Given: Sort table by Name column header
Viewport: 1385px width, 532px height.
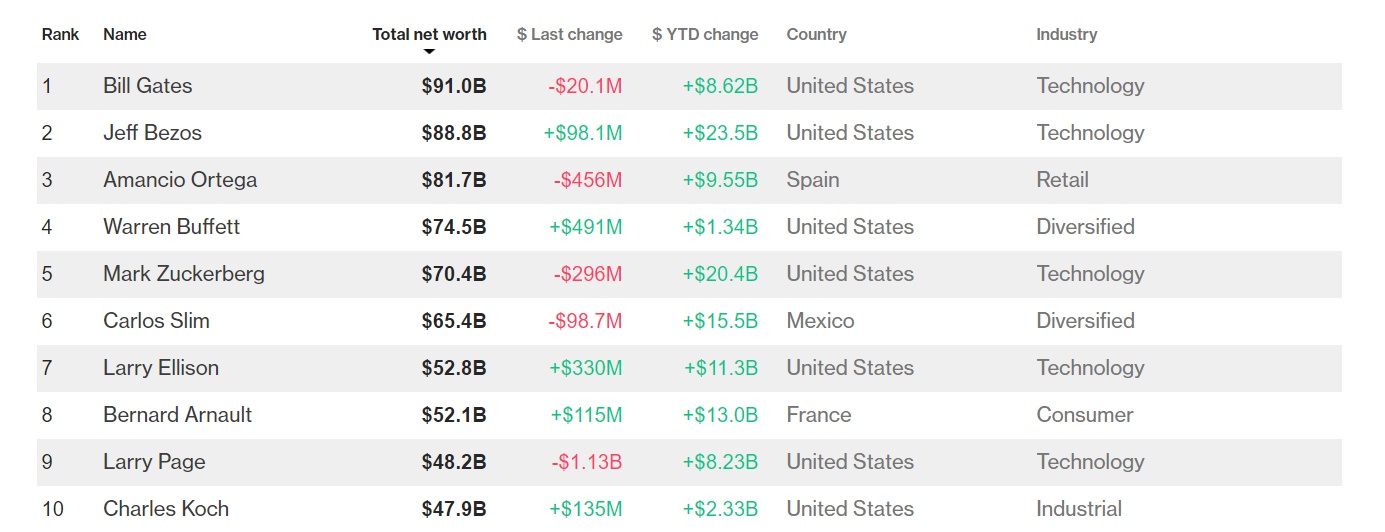Looking at the screenshot, I should [125, 34].
